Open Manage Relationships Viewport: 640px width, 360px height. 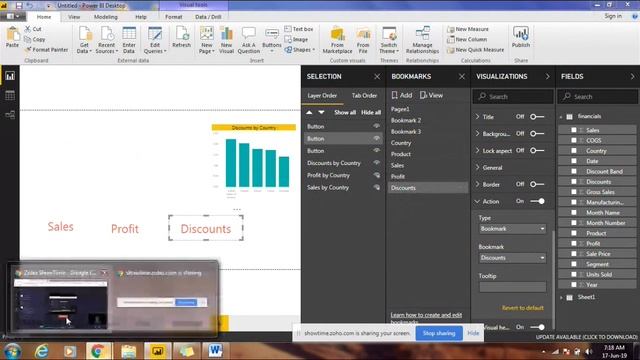point(422,40)
